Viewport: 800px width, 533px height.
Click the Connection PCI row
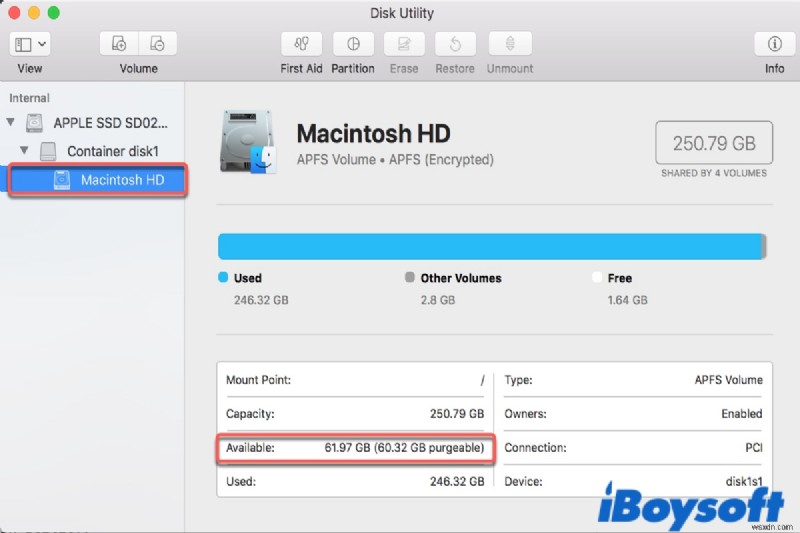click(633, 448)
